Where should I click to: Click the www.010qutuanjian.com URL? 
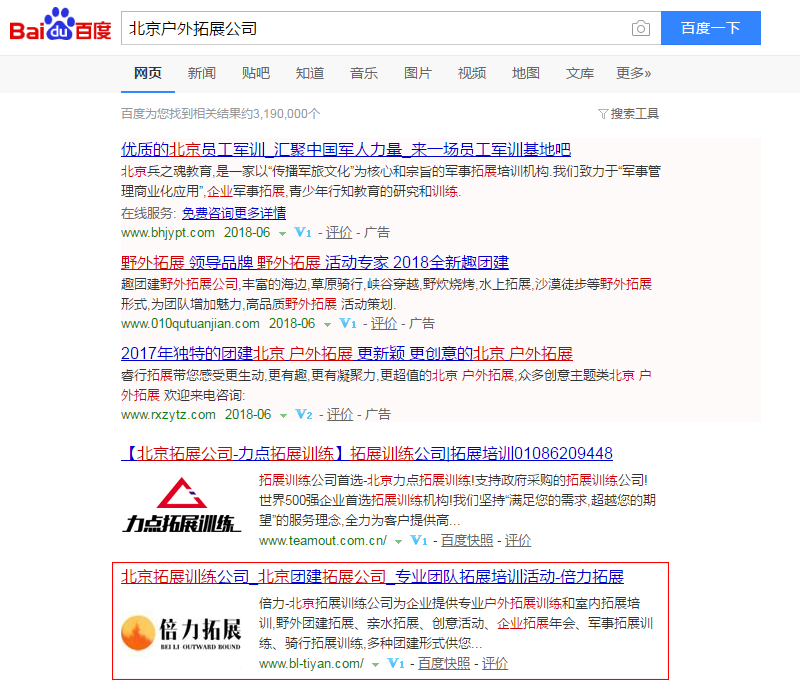click(x=190, y=324)
